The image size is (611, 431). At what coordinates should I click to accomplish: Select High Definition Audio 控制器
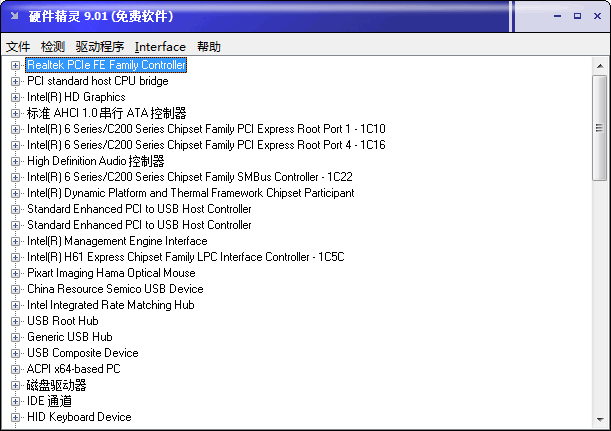[95, 161]
